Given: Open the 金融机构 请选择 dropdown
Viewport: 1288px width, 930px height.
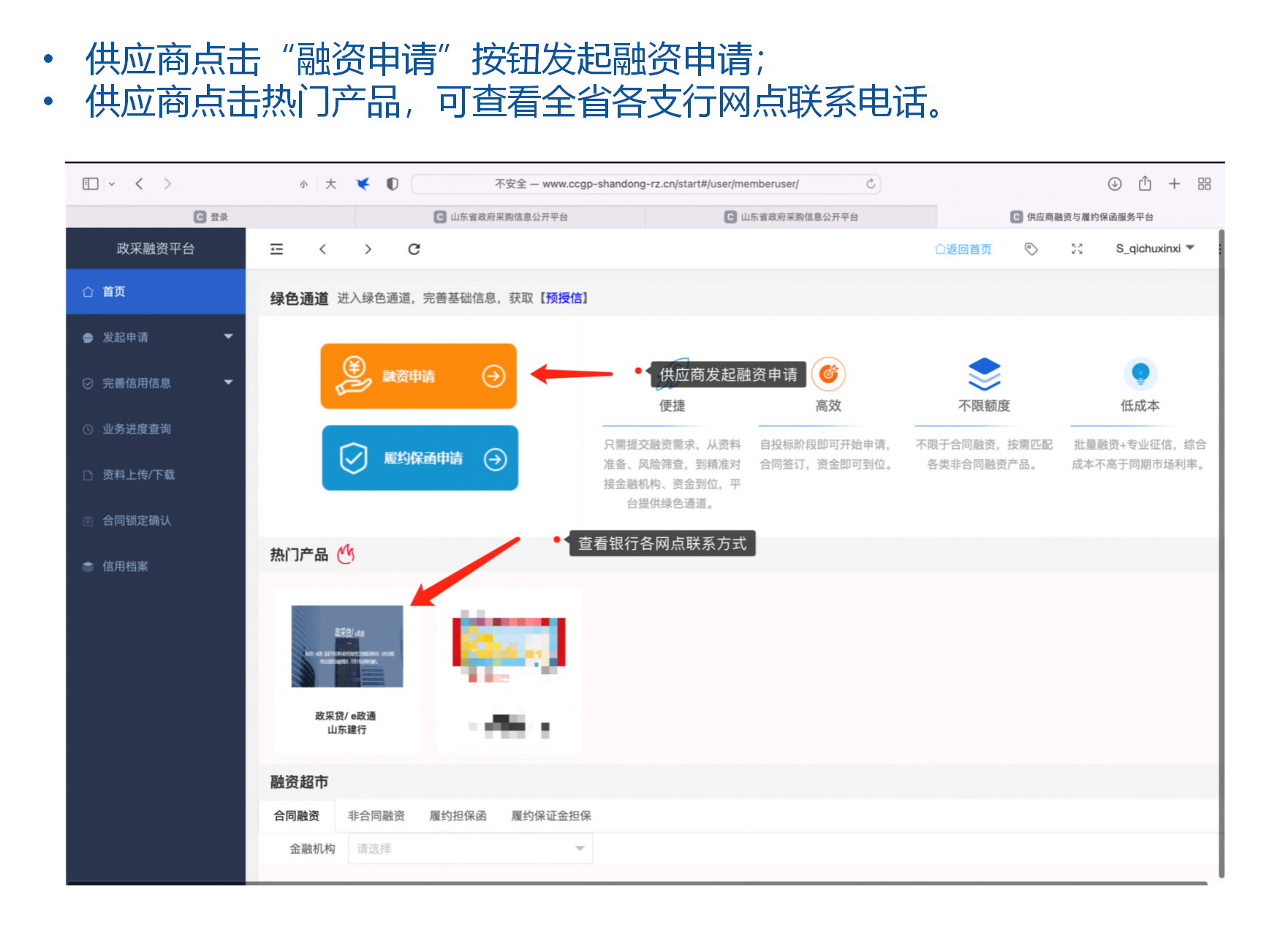Looking at the screenshot, I should click(x=470, y=849).
